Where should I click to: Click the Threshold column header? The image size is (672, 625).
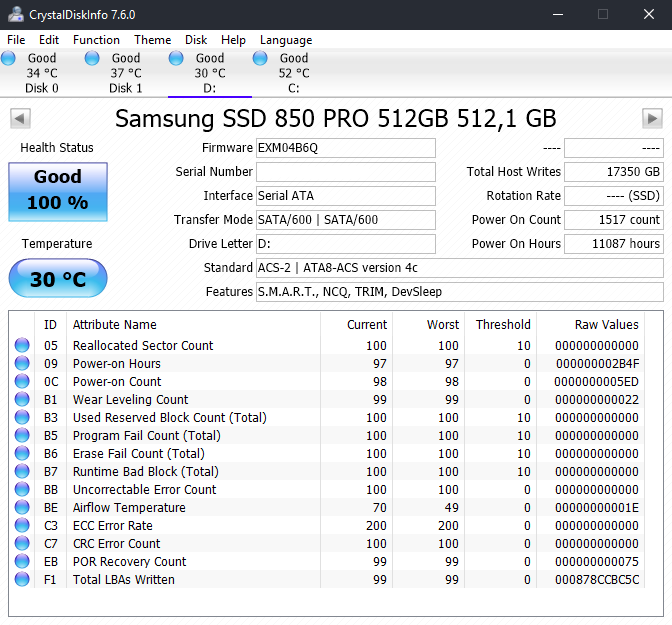click(x=503, y=325)
